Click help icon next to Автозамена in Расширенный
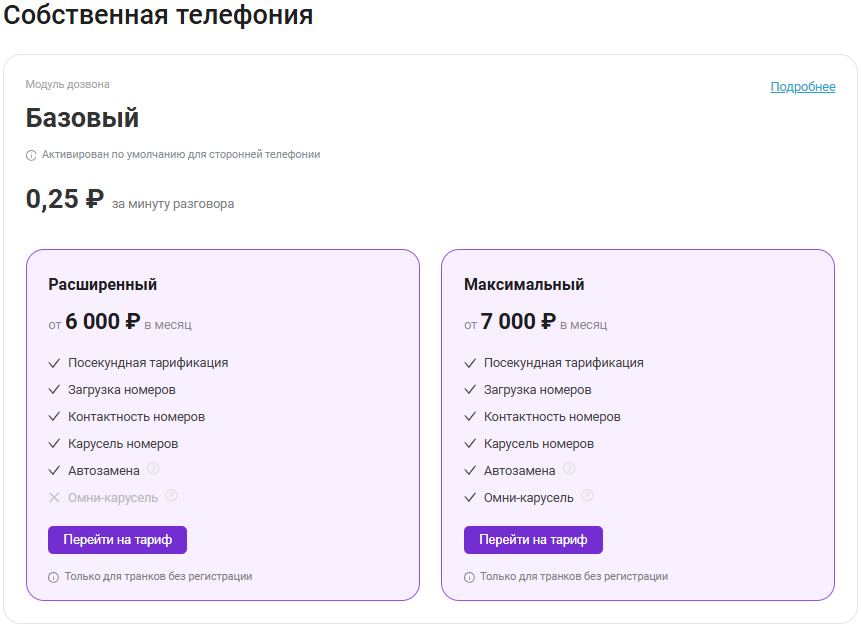The width and height of the screenshot is (861, 626). coord(153,468)
